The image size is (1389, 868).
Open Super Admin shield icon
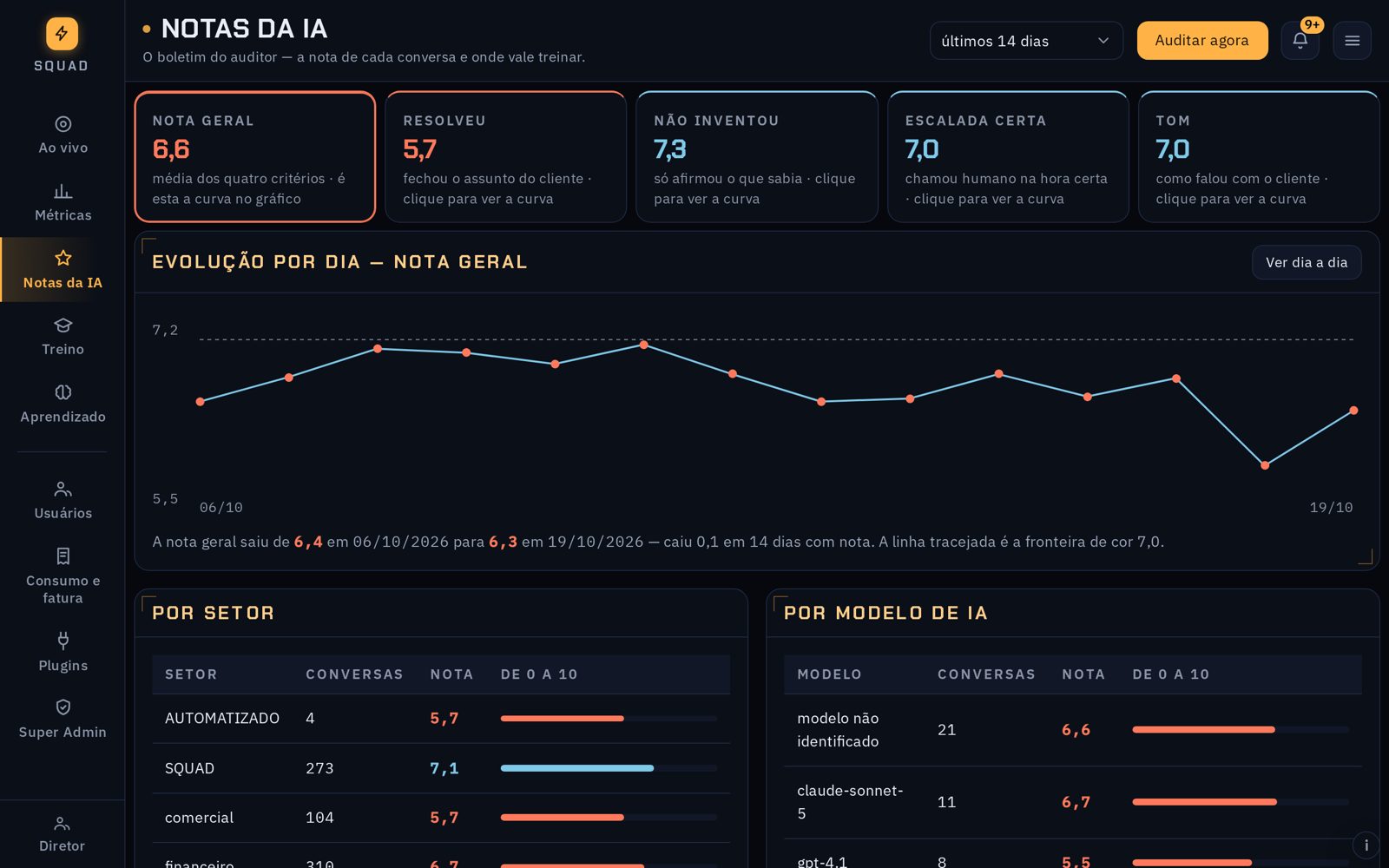coord(63,707)
